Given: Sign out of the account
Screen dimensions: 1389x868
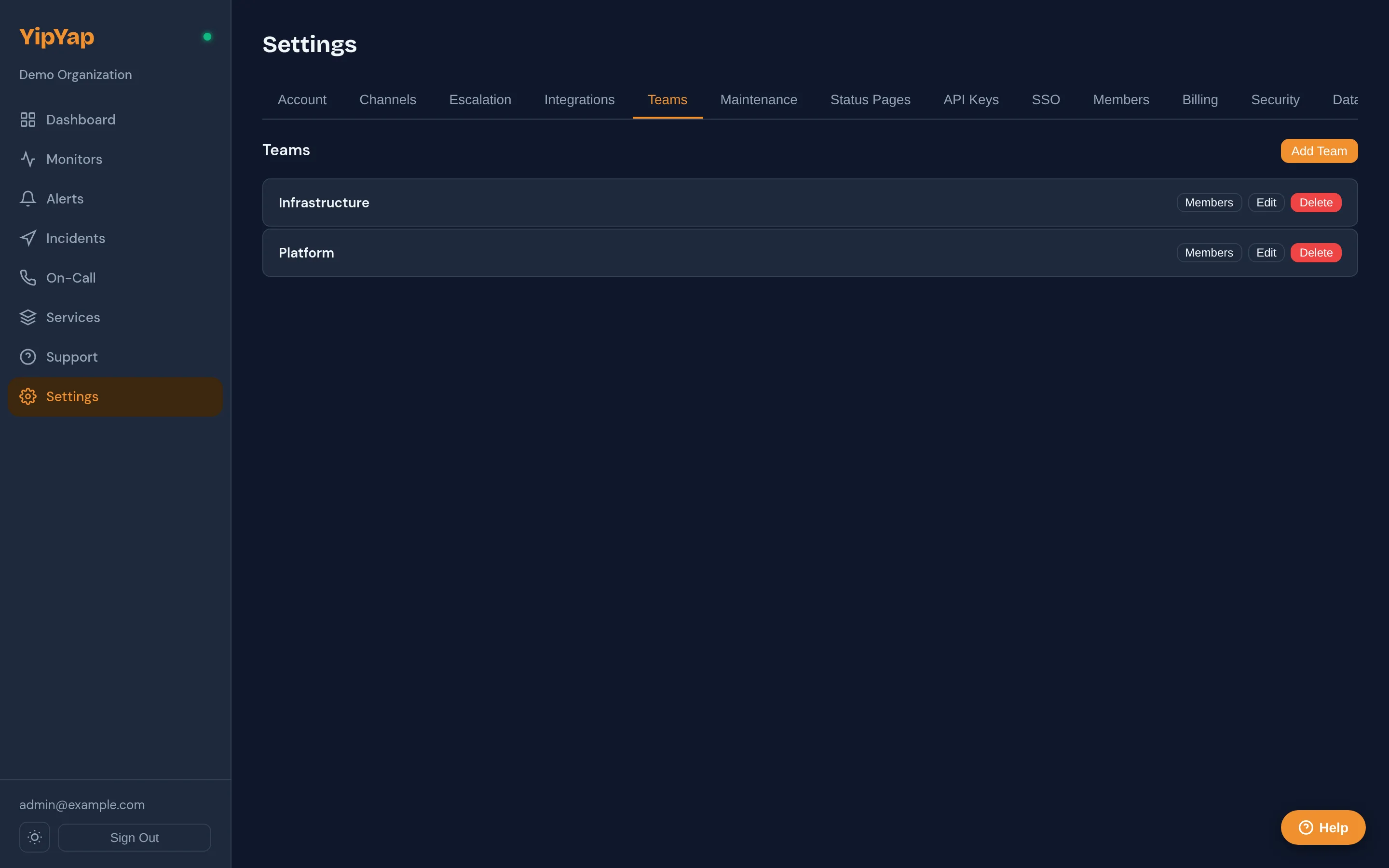Looking at the screenshot, I should click(x=134, y=837).
